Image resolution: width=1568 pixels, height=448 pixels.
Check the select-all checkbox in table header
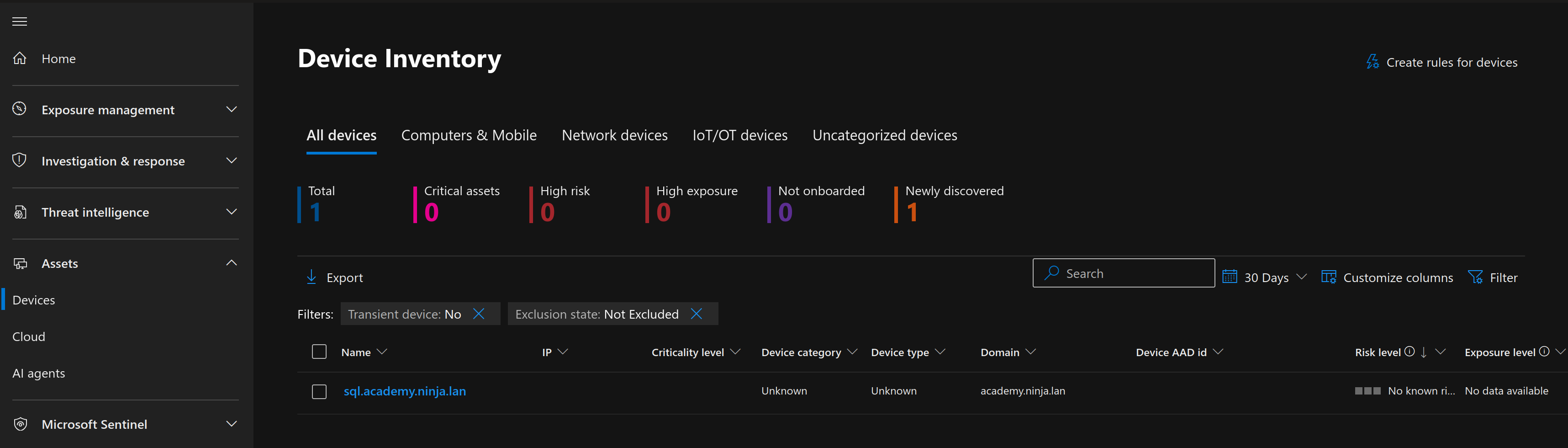click(319, 352)
